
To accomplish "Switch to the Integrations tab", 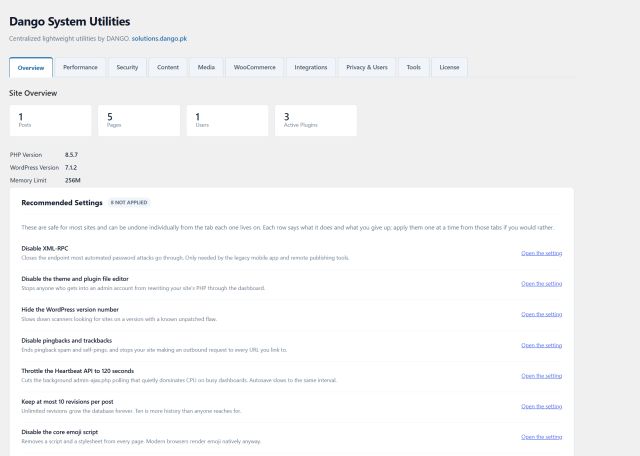I will pos(311,67).
